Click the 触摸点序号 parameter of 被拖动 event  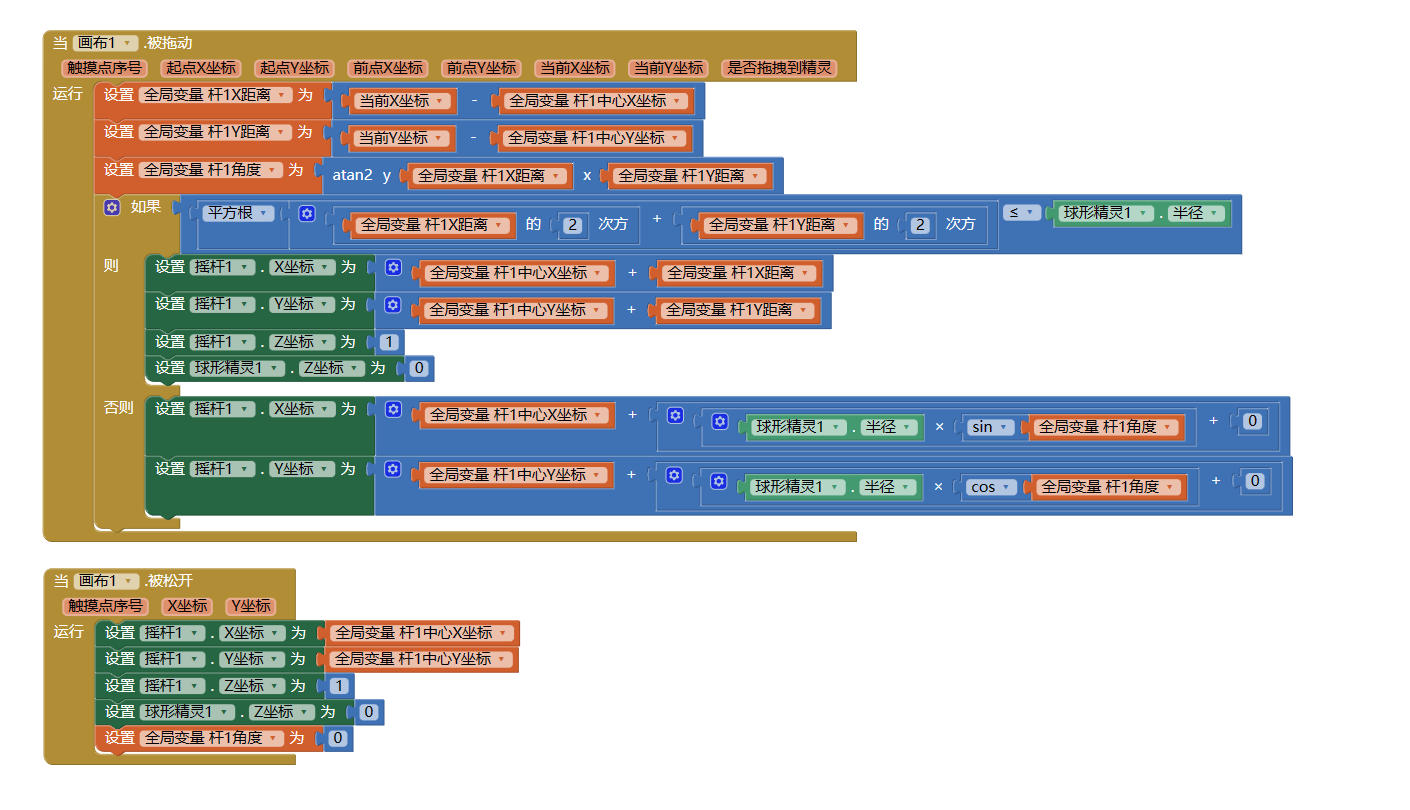point(104,68)
